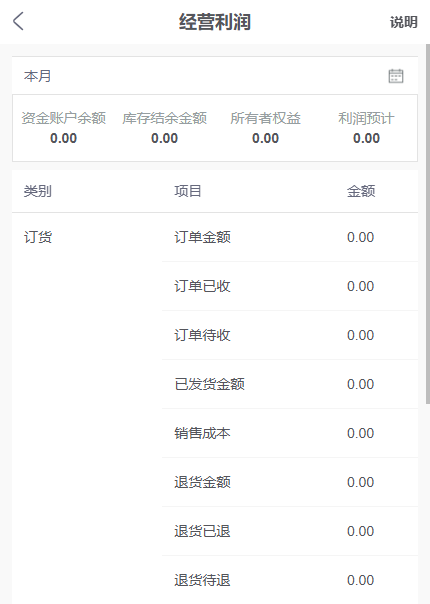Select the 销售成本 row item

[x=202, y=433]
